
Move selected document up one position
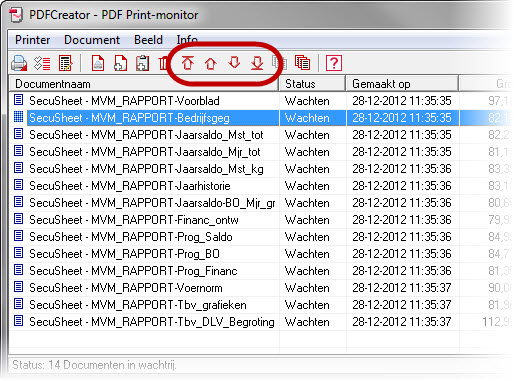pyautogui.click(x=211, y=63)
